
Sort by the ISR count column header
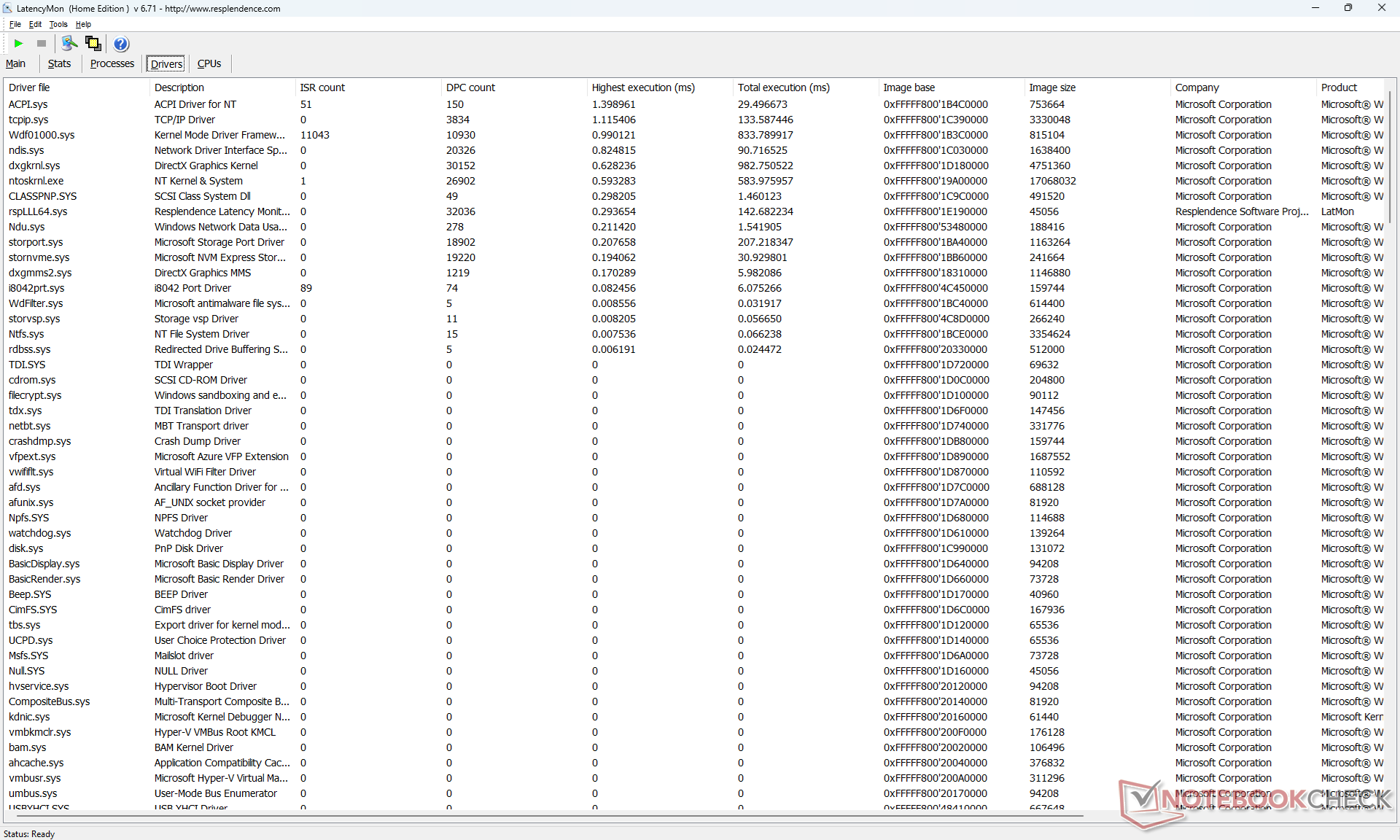pyautogui.click(x=322, y=87)
